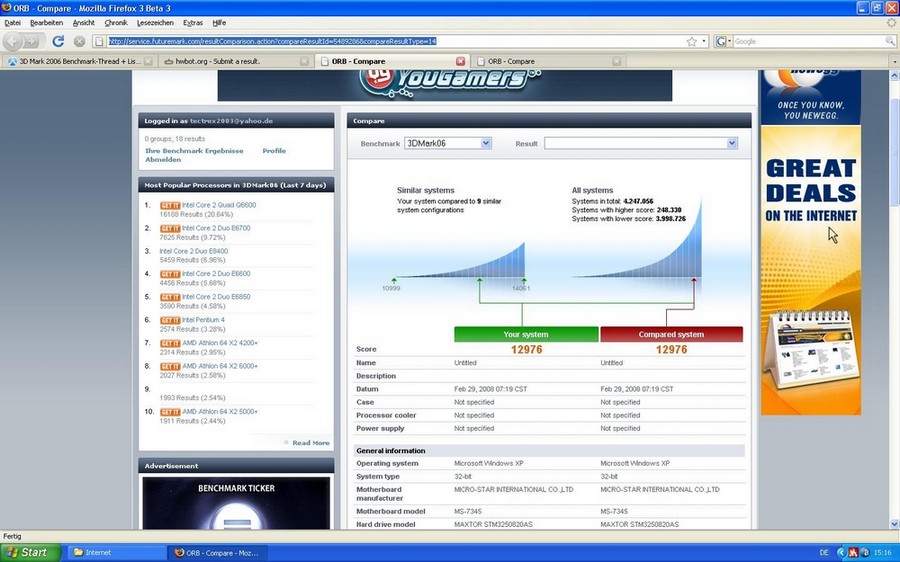
Task: Close the hwbot.org tab
Action: [304, 61]
